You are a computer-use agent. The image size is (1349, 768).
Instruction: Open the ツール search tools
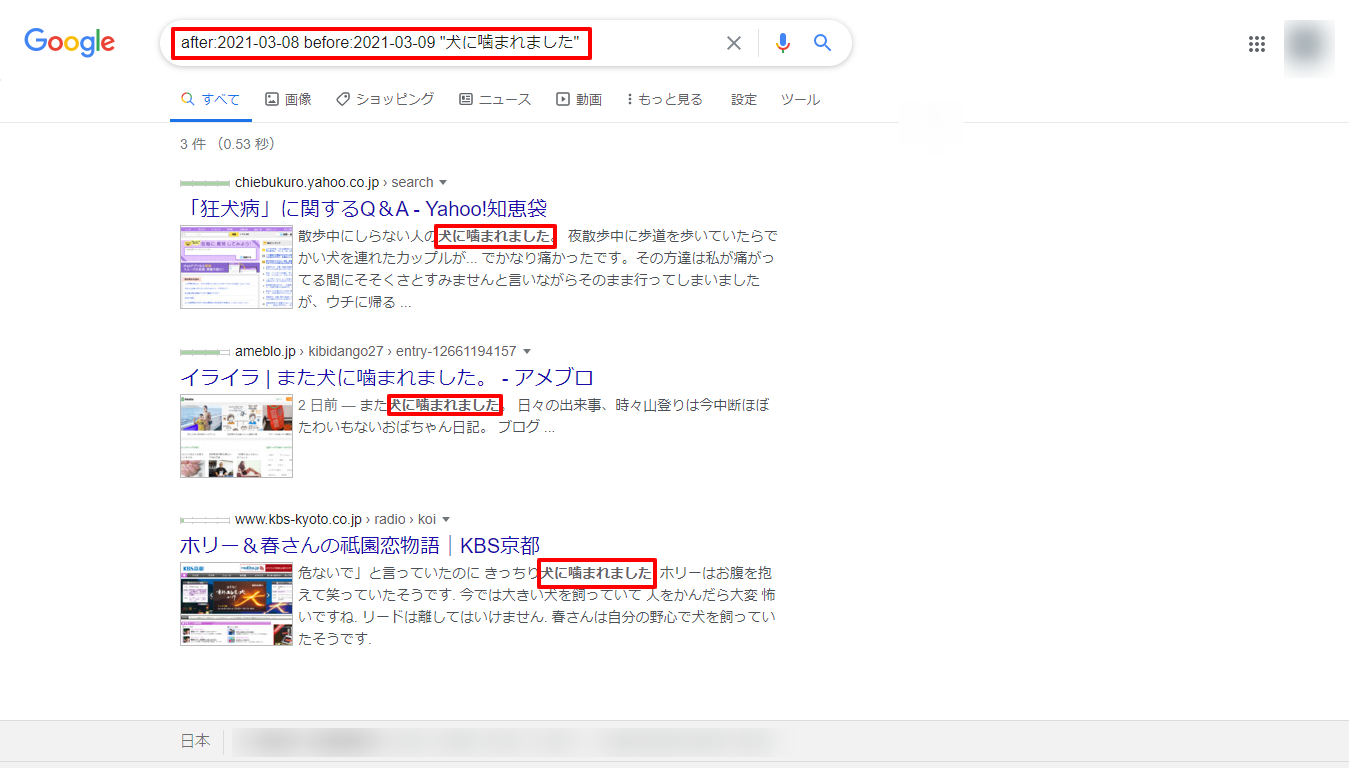point(800,99)
